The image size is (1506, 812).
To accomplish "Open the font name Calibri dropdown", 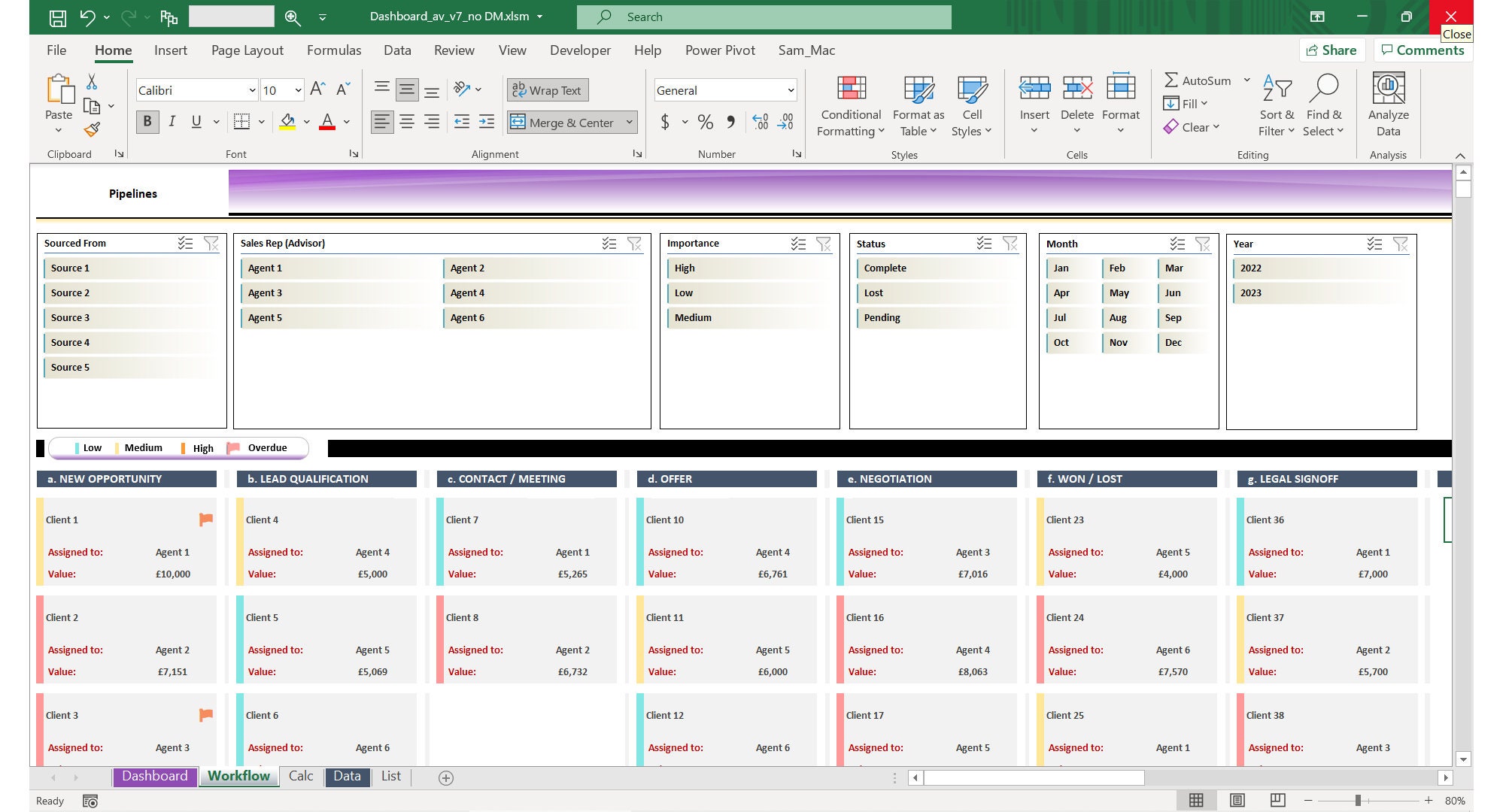I will (252, 90).
